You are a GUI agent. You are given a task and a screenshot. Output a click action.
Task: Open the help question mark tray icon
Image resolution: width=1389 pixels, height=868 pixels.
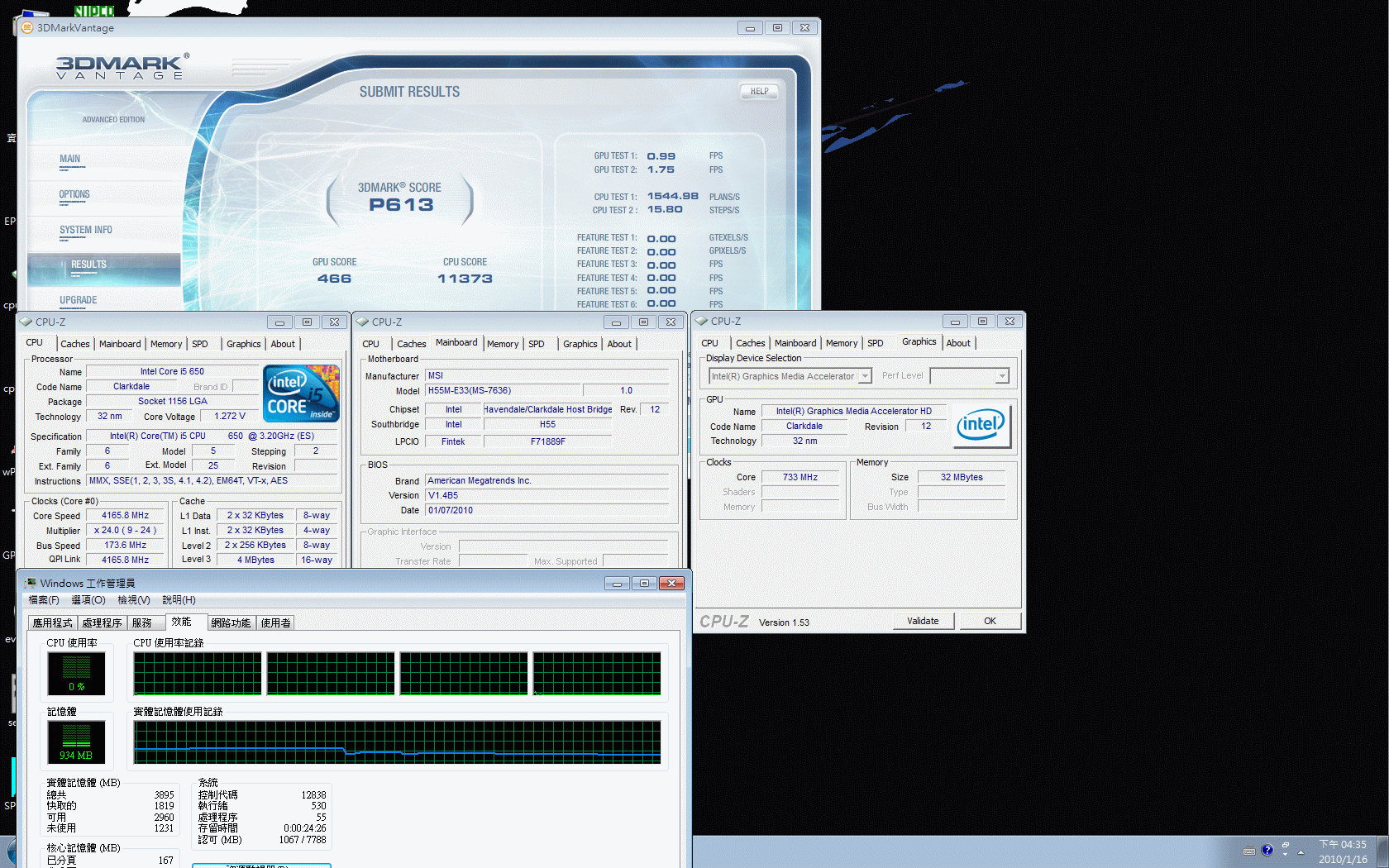pyautogui.click(x=1267, y=850)
